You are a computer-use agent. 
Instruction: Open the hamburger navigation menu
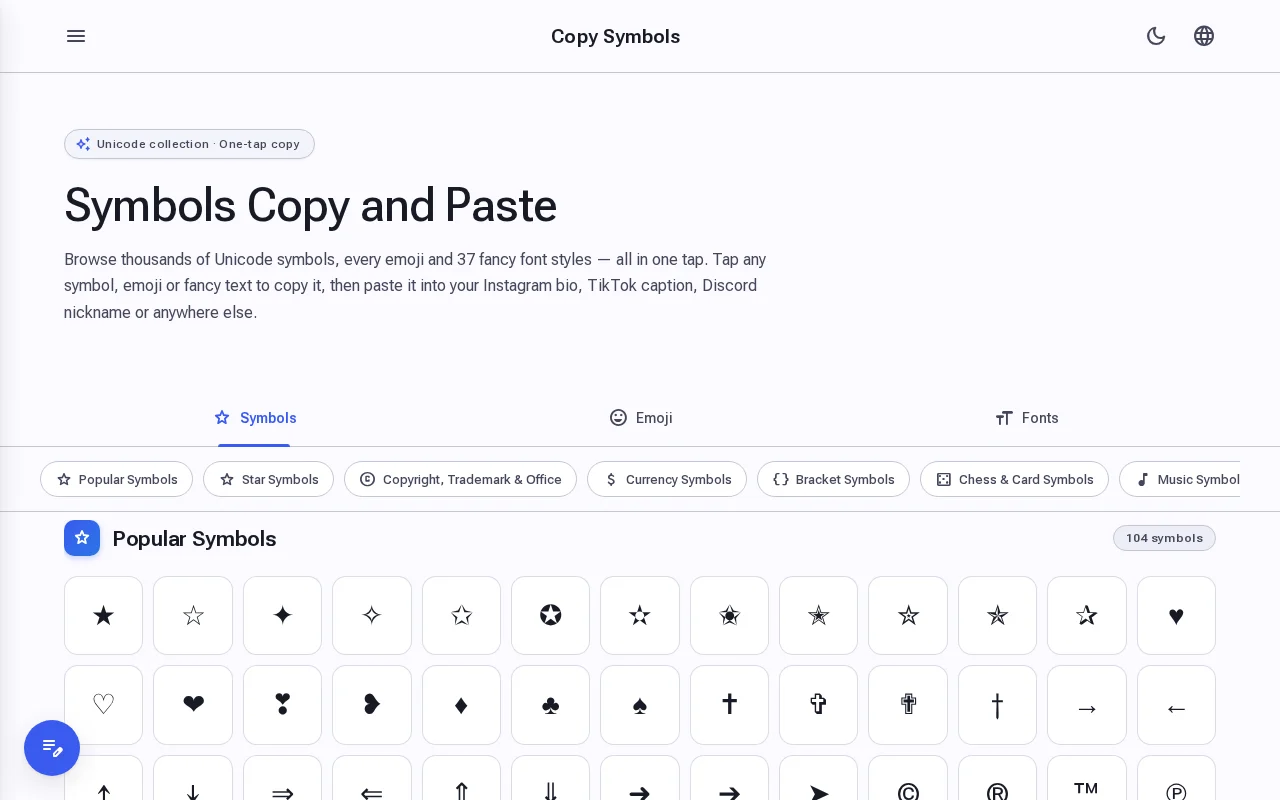pyautogui.click(x=76, y=36)
